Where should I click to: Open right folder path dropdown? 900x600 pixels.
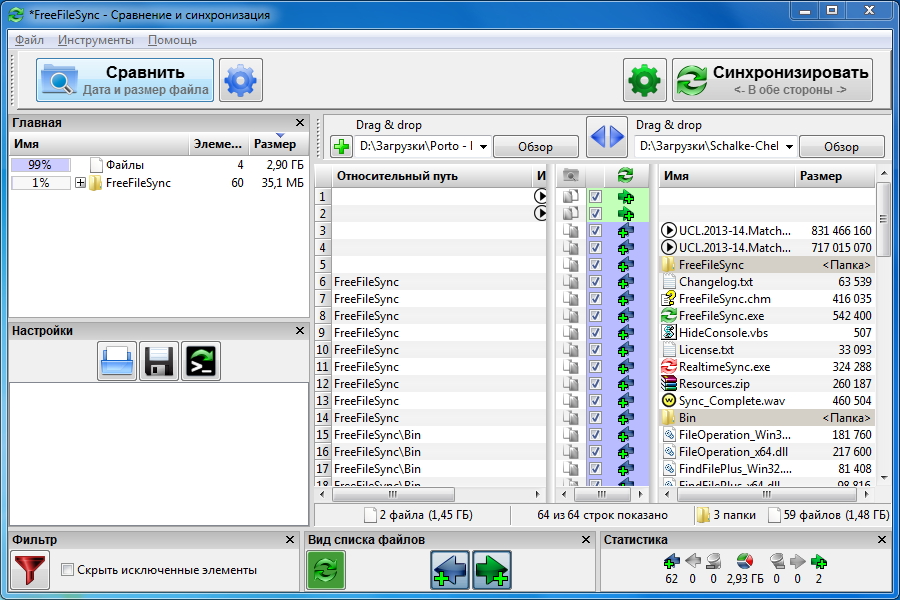click(x=789, y=147)
